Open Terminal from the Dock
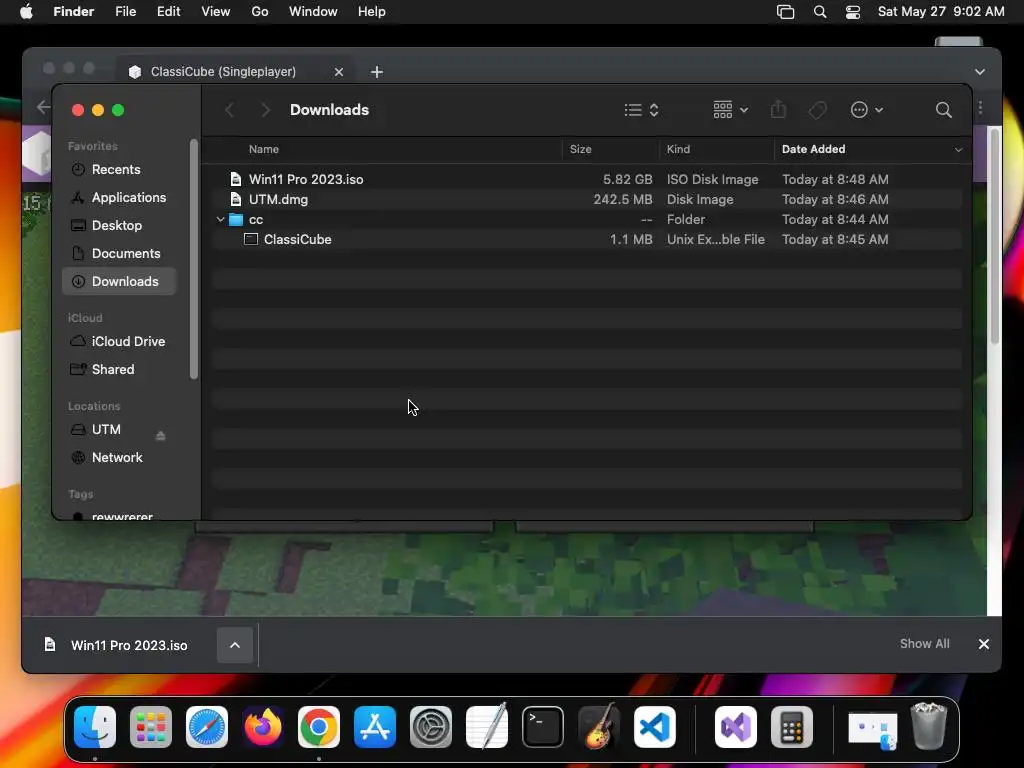This screenshot has width=1024, height=768. [543, 727]
